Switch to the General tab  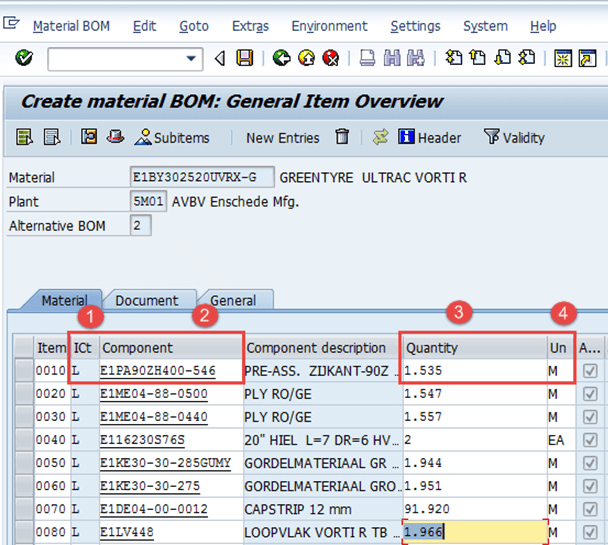click(x=232, y=300)
